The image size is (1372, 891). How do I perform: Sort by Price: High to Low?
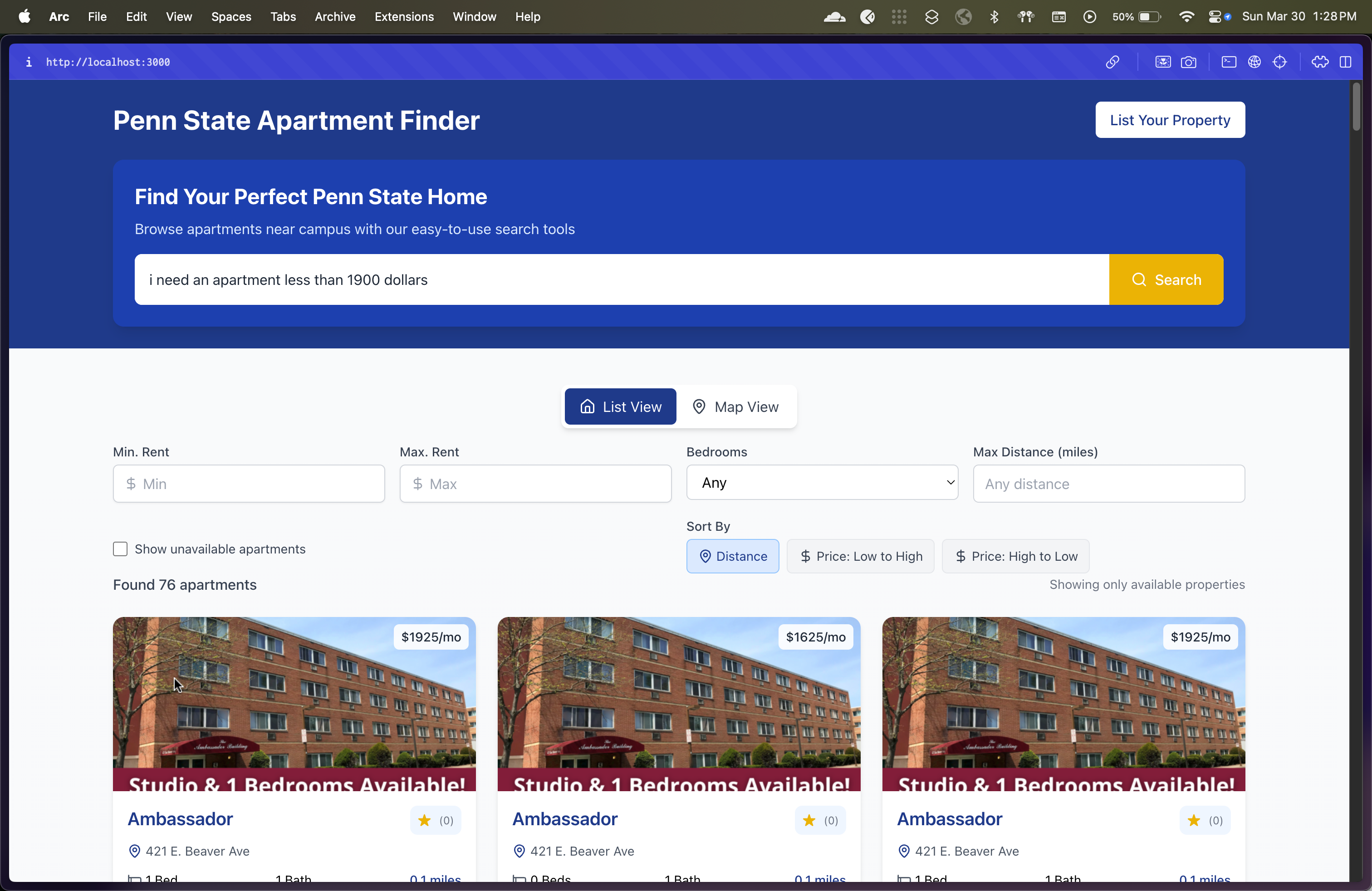[x=1015, y=556]
